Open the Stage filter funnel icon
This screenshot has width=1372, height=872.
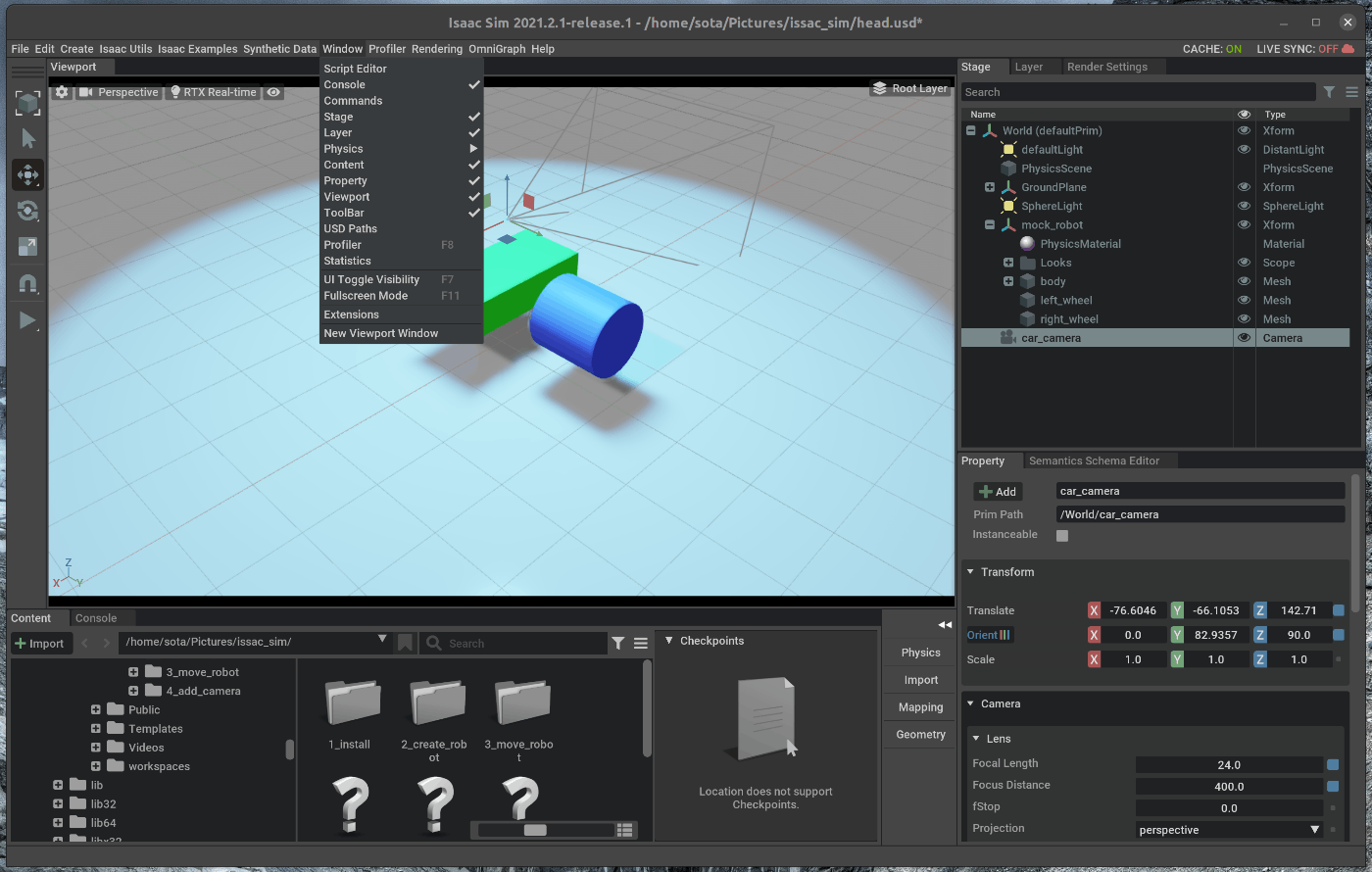pos(1329,92)
